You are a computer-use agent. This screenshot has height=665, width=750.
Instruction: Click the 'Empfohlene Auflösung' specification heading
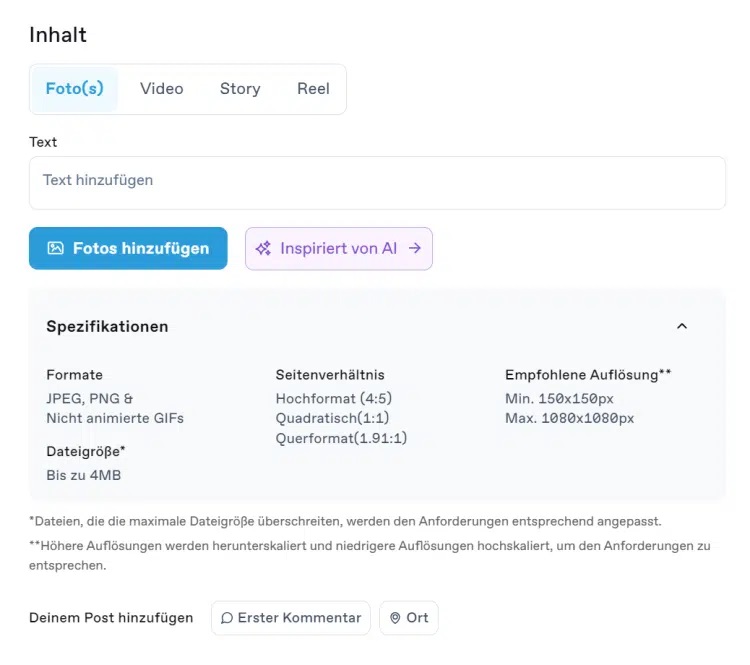(x=587, y=375)
